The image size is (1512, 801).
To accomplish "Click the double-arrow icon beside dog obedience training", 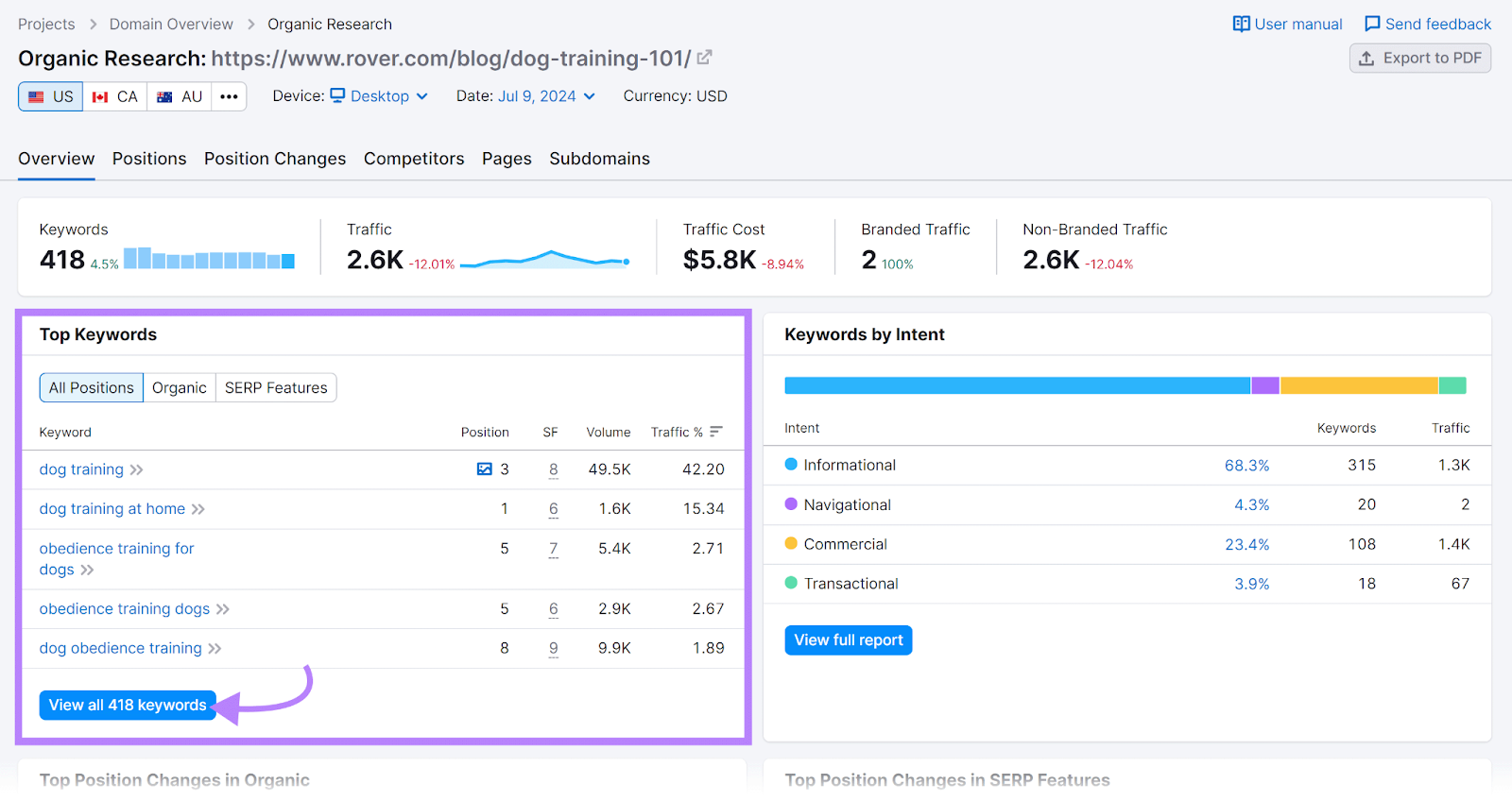I will pos(215,648).
